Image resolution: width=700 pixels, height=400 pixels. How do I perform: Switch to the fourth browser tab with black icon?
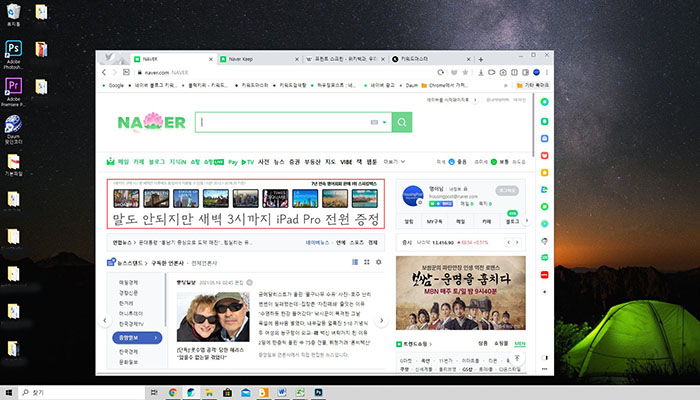[429, 59]
